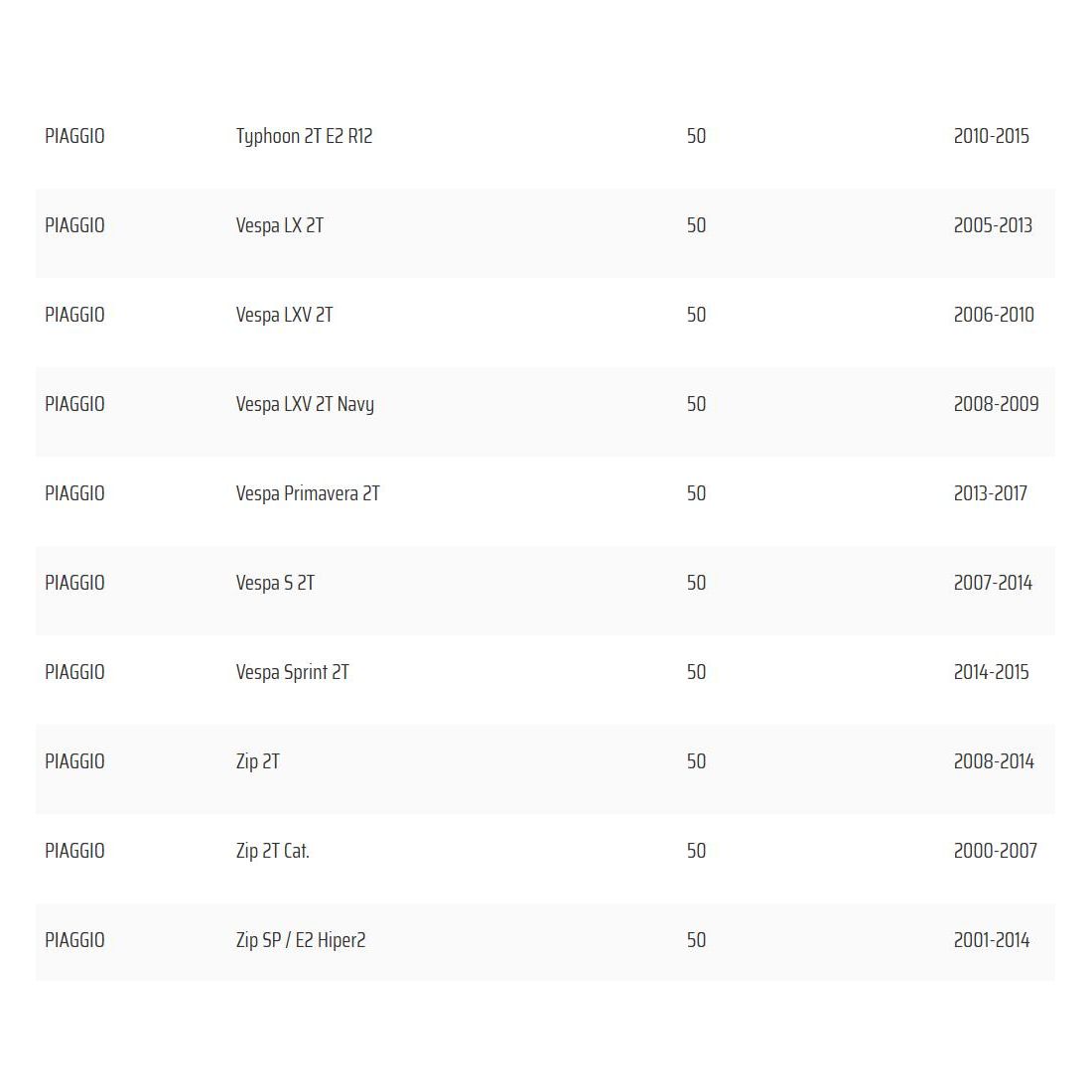1092x1092 pixels.
Task: Select the 2008-2009 year range
Action: point(996,404)
